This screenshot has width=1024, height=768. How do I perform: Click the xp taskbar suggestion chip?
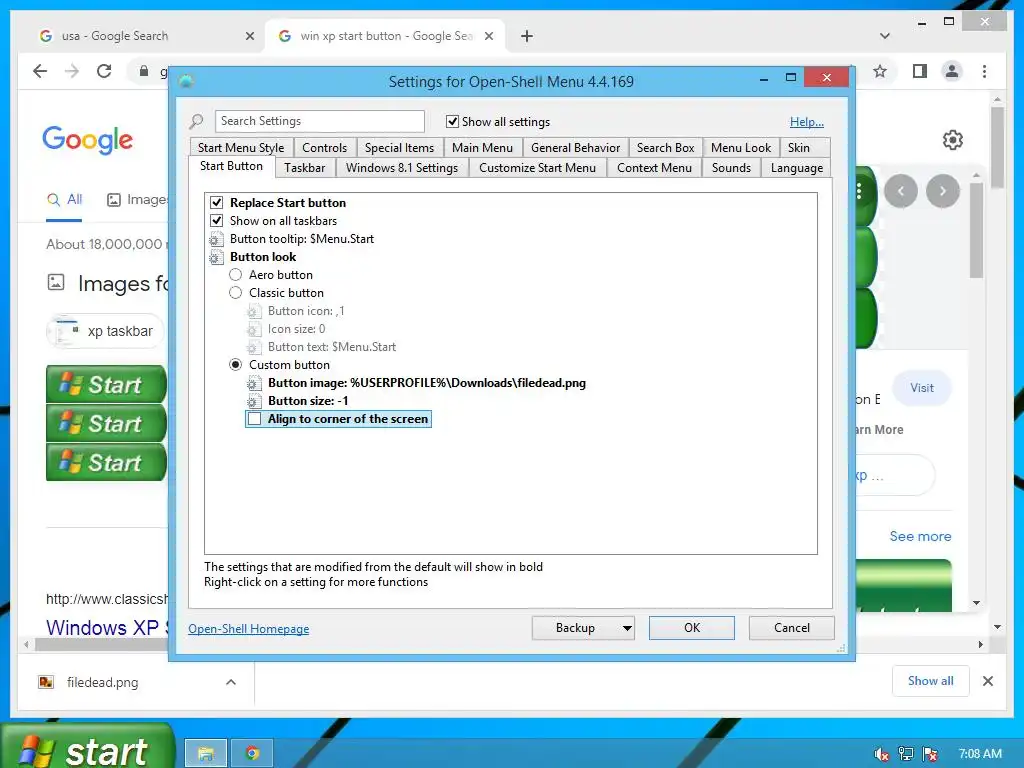[x=106, y=331]
